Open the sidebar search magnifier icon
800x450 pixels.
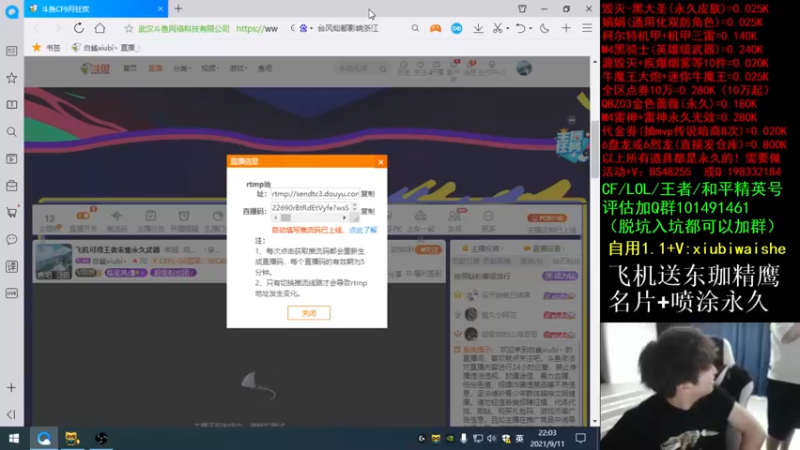point(11,132)
